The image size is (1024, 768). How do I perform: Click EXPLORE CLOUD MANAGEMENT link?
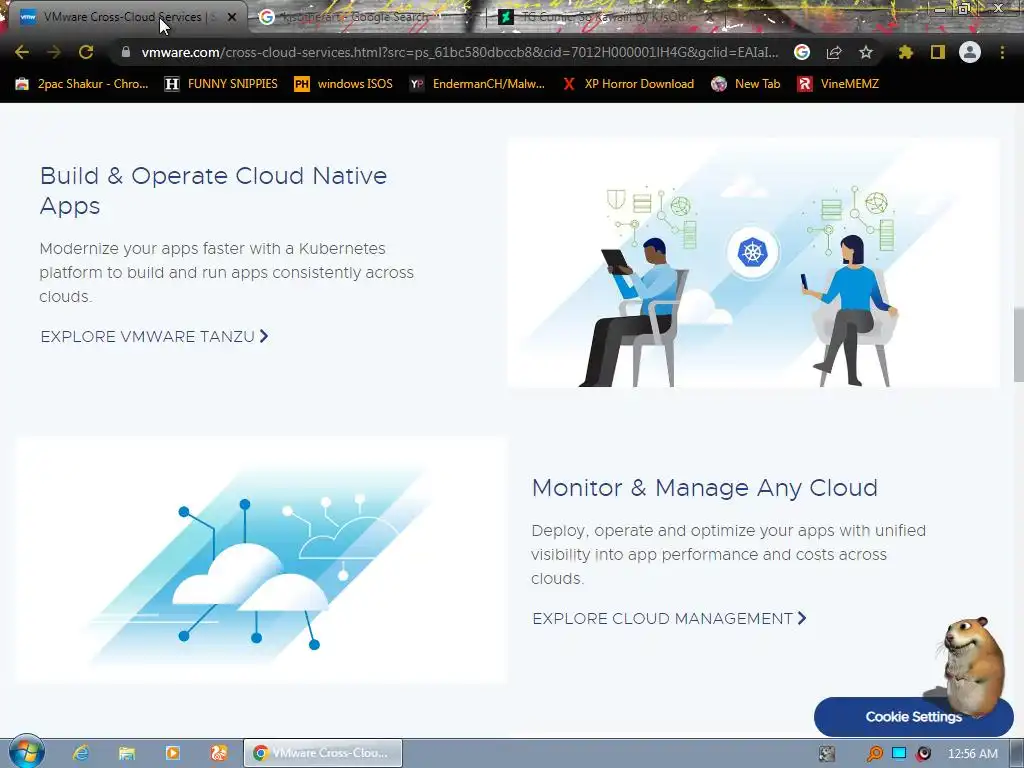(x=669, y=618)
